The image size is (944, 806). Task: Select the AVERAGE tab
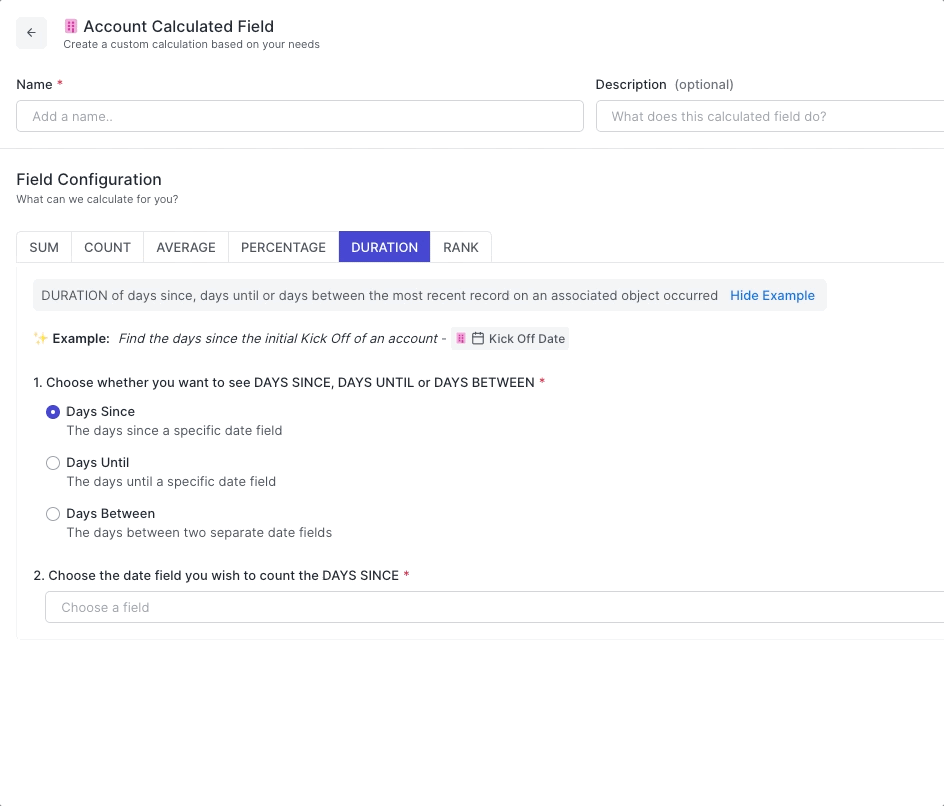tap(186, 247)
